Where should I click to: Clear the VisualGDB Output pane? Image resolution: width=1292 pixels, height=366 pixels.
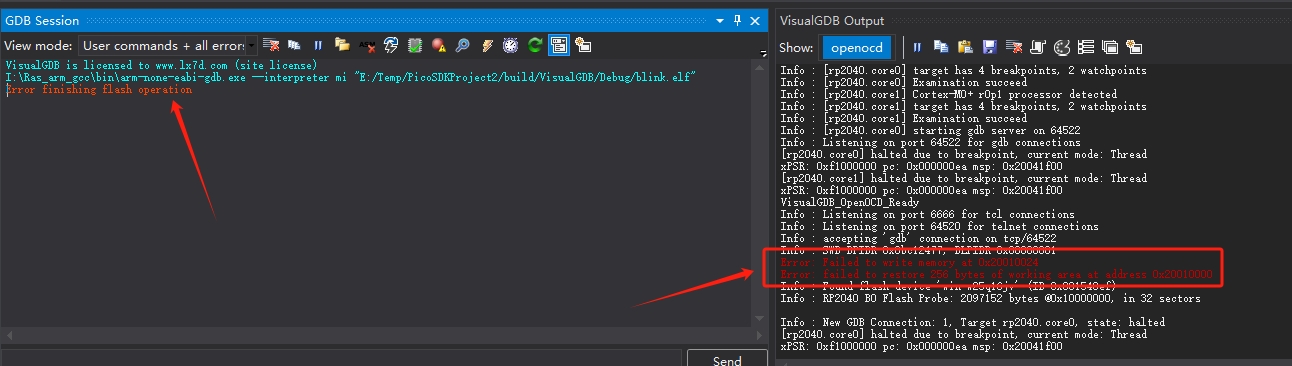point(1014,47)
